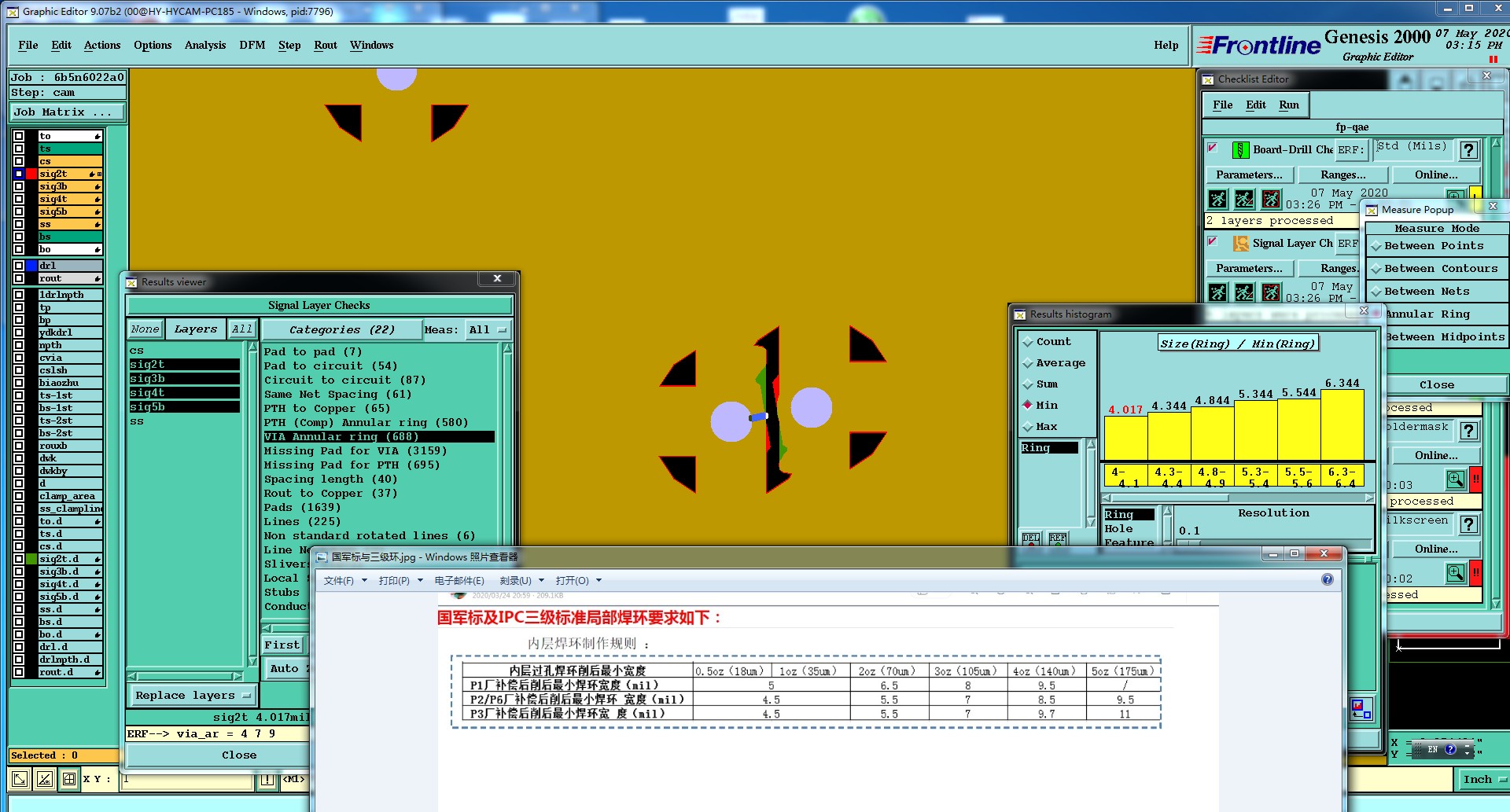Viewport: 1510px width, 812px height.
Task: Click second run icon under Signal Layer check
Action: coord(1244,293)
